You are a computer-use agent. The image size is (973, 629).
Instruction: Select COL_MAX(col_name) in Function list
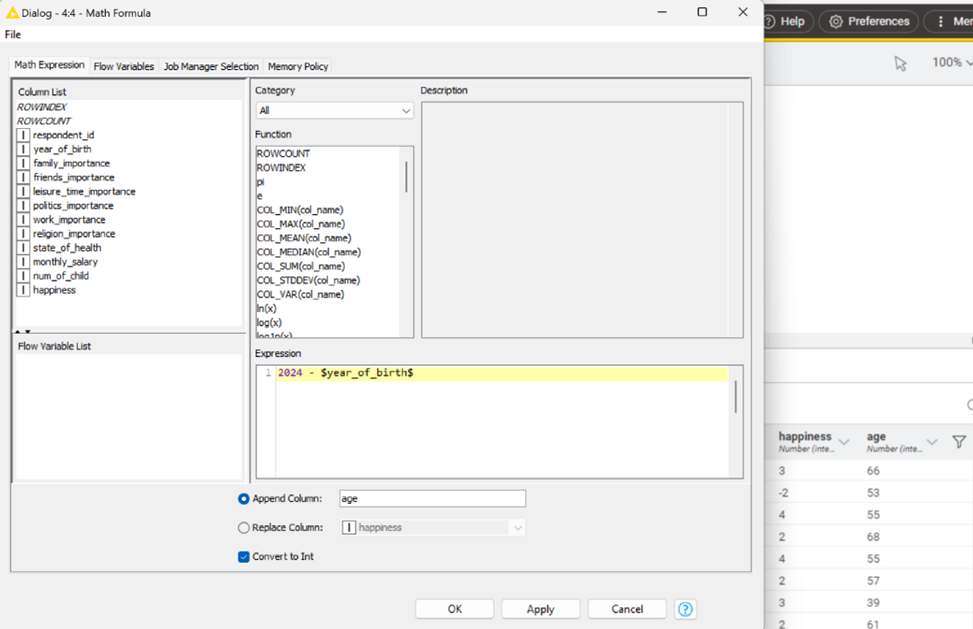pos(301,224)
